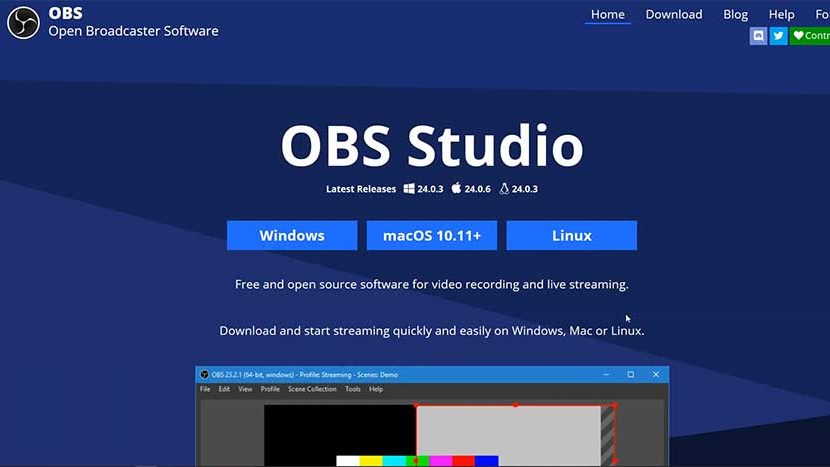Click the Linux penguin icon beside 24.0.3

coord(504,188)
